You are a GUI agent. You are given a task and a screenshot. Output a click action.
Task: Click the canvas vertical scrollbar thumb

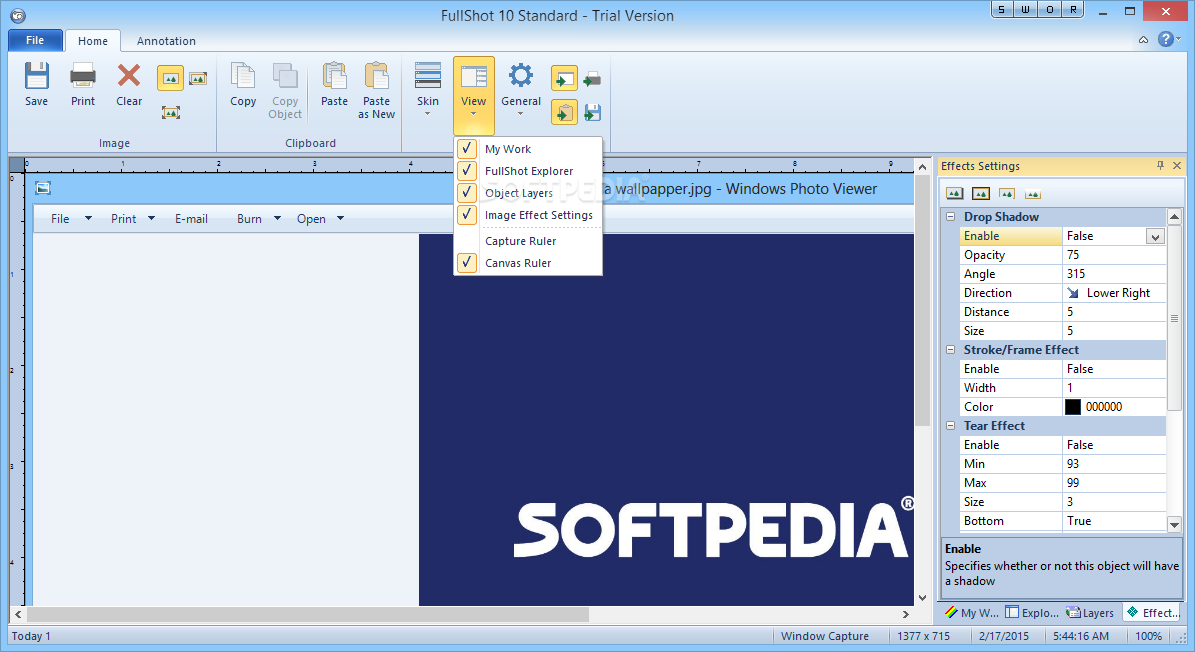[x=922, y=301]
